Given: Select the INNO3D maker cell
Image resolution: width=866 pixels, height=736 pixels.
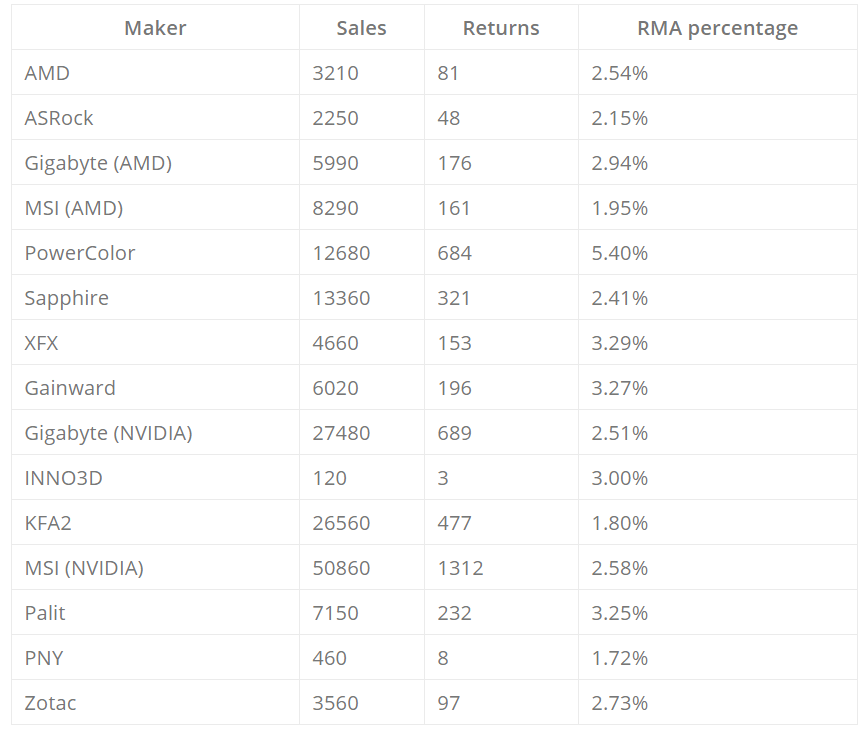Looking at the screenshot, I should pos(63,478).
